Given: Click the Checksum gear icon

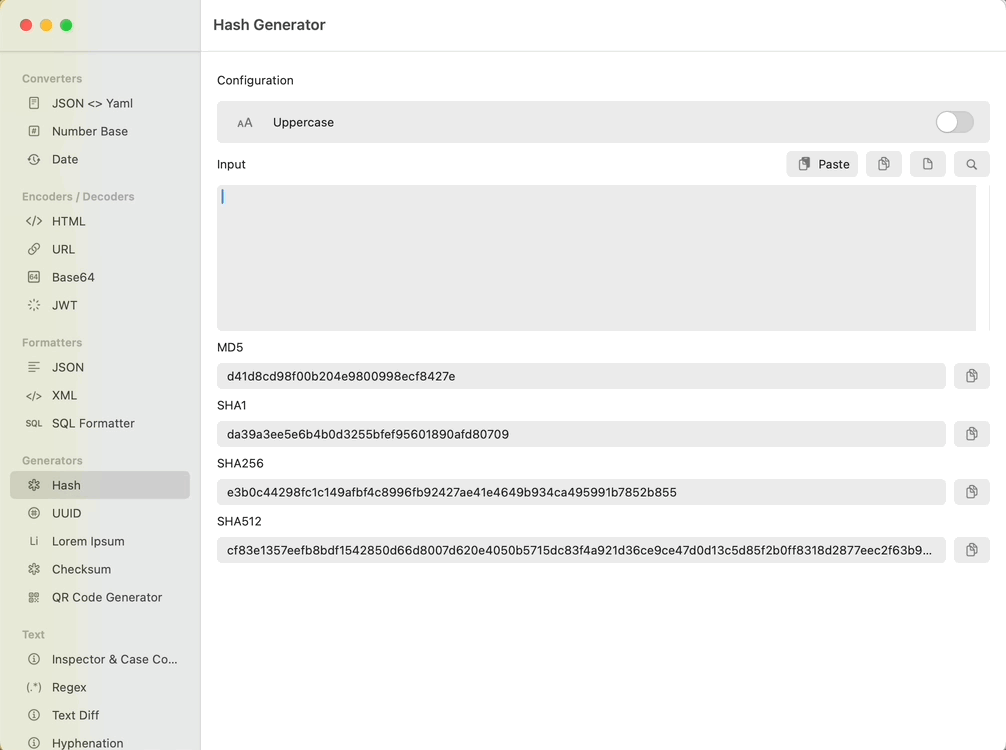Looking at the screenshot, I should (x=34, y=569).
